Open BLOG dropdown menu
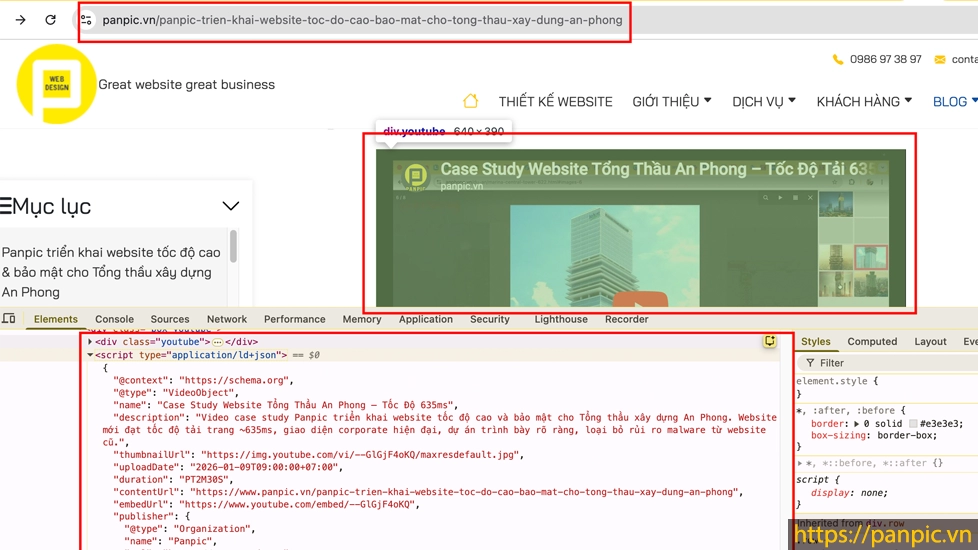Viewport: 978px width, 550px height. [954, 102]
